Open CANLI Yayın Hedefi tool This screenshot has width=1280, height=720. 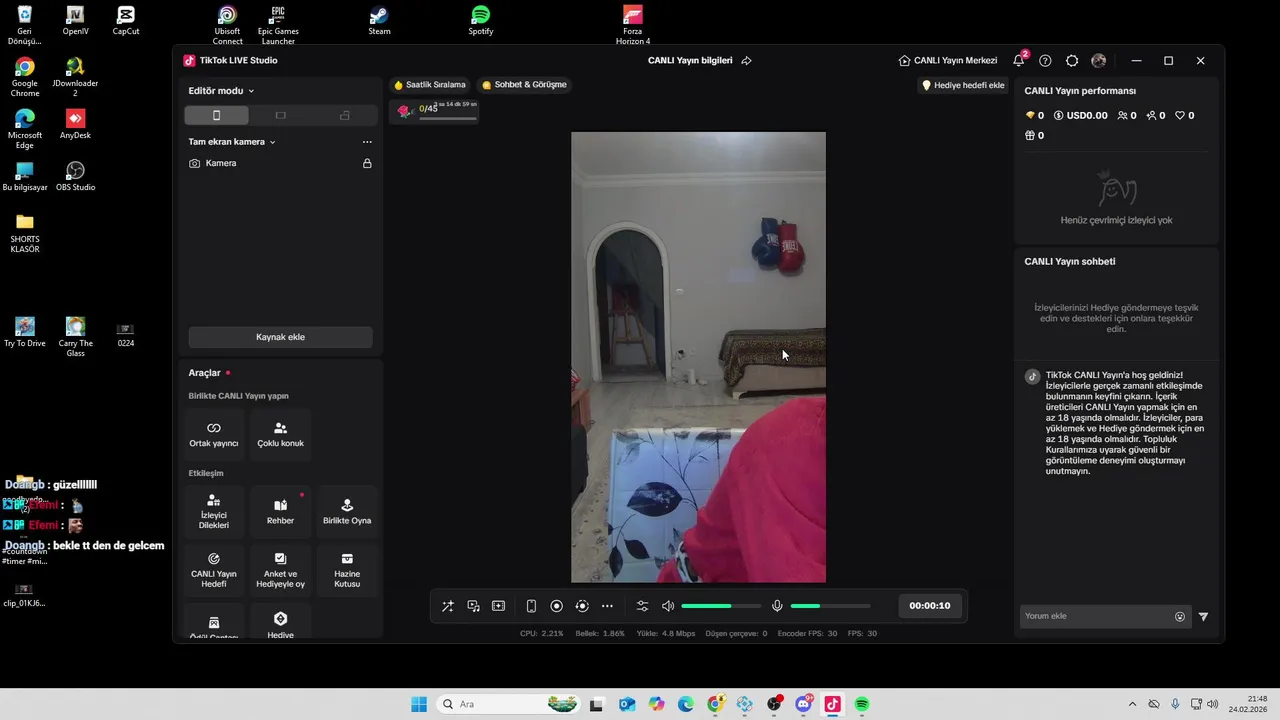point(214,571)
